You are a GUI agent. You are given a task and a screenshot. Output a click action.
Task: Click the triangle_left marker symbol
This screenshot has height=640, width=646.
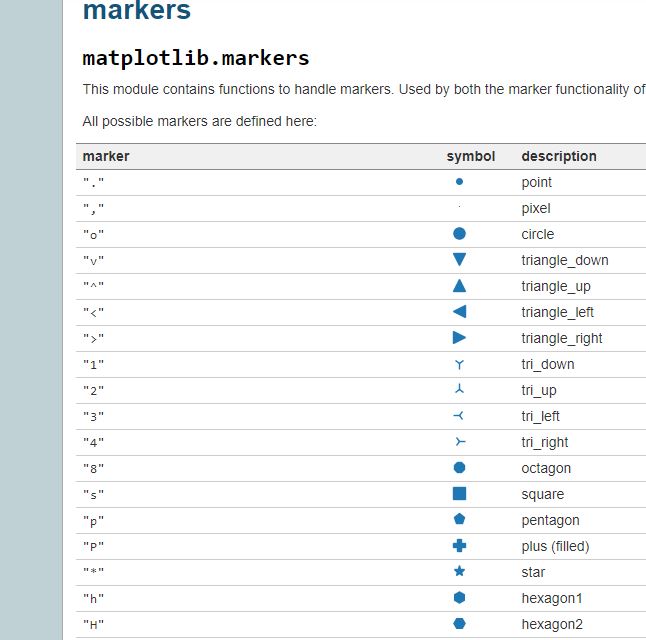click(x=459, y=312)
